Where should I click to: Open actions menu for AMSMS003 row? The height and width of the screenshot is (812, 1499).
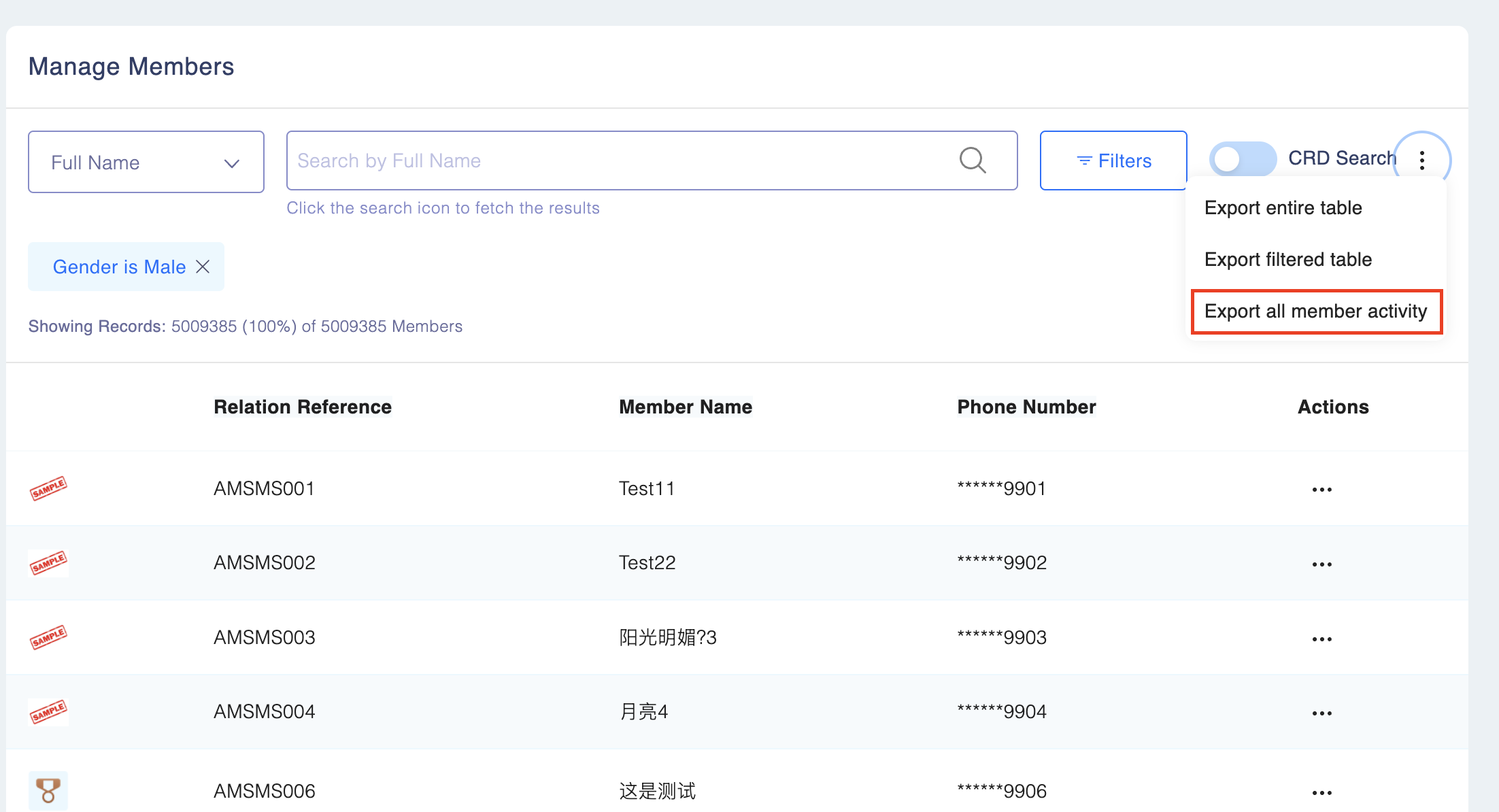1321,639
